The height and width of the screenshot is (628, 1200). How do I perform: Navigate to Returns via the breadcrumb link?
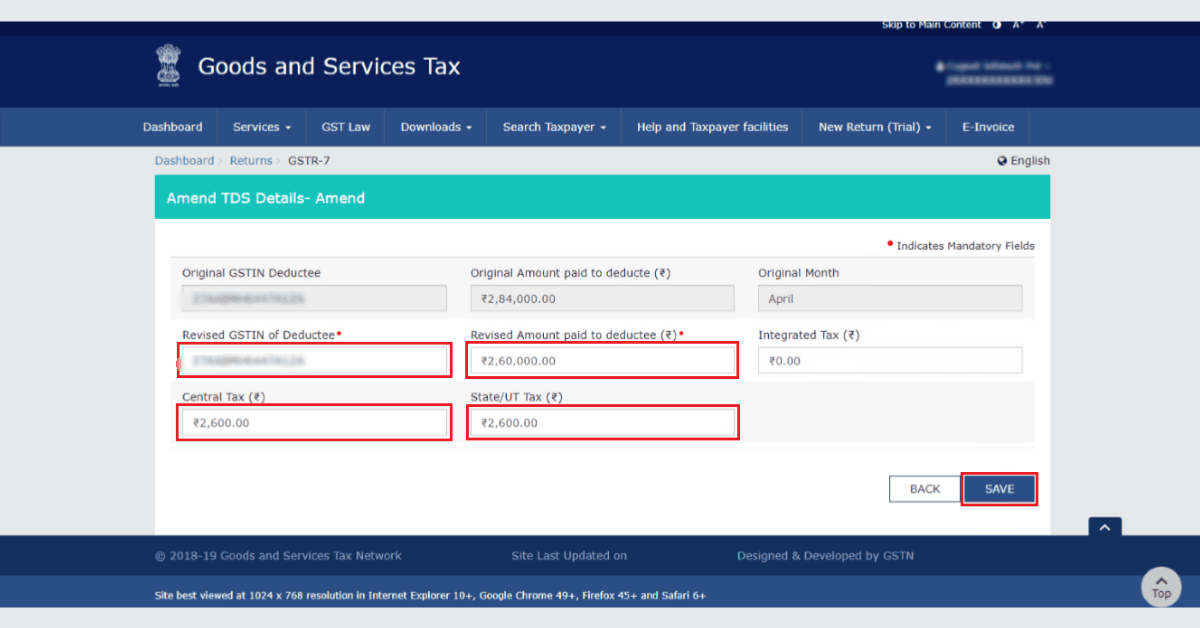coord(251,160)
